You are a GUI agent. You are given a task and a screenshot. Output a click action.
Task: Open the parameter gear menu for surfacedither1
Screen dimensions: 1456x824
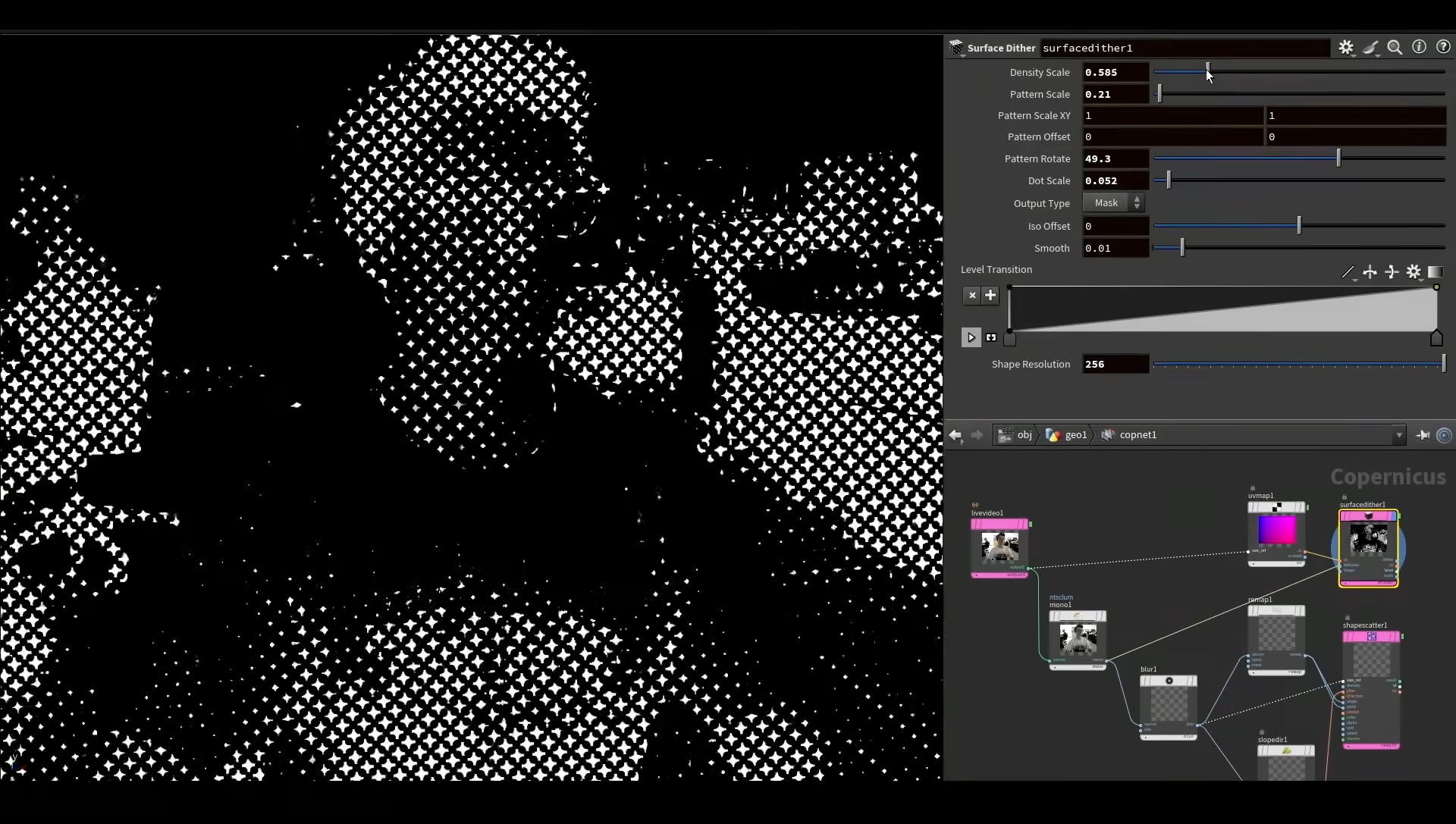coord(1346,47)
